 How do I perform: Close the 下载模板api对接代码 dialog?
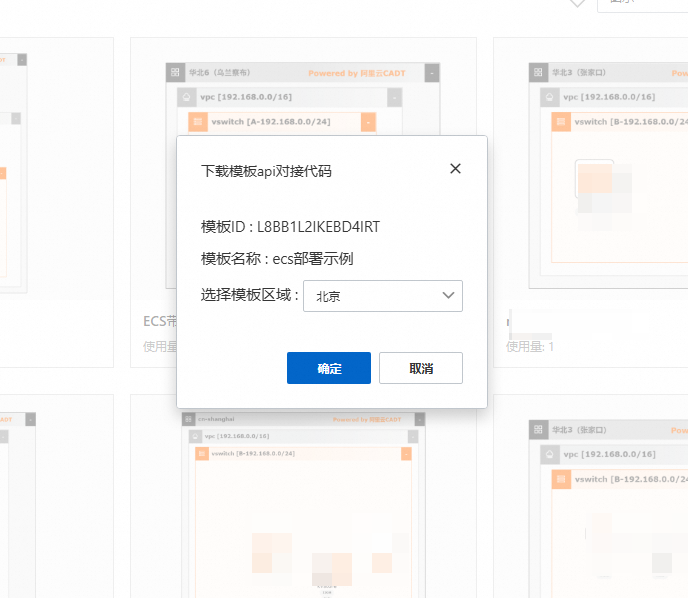click(455, 168)
